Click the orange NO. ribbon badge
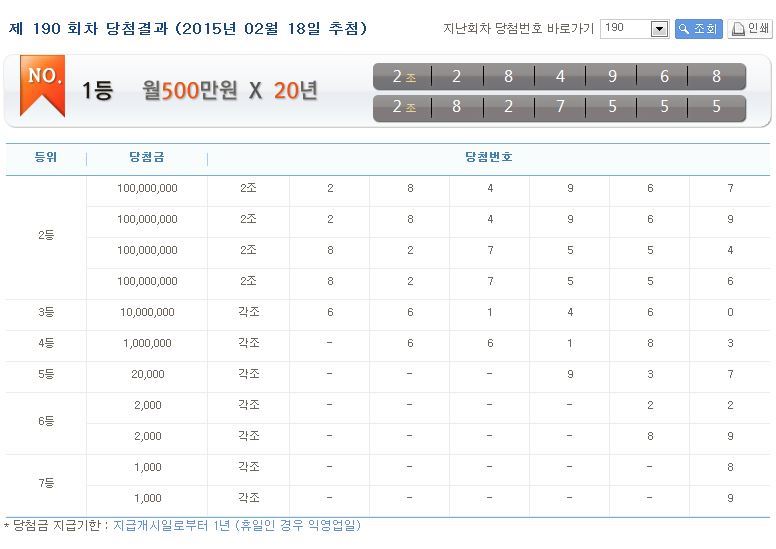This screenshot has height=549, width=776. pos(42,88)
